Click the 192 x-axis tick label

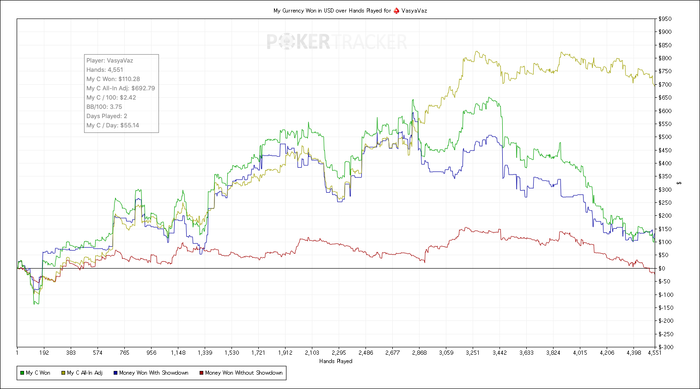pos(44,353)
